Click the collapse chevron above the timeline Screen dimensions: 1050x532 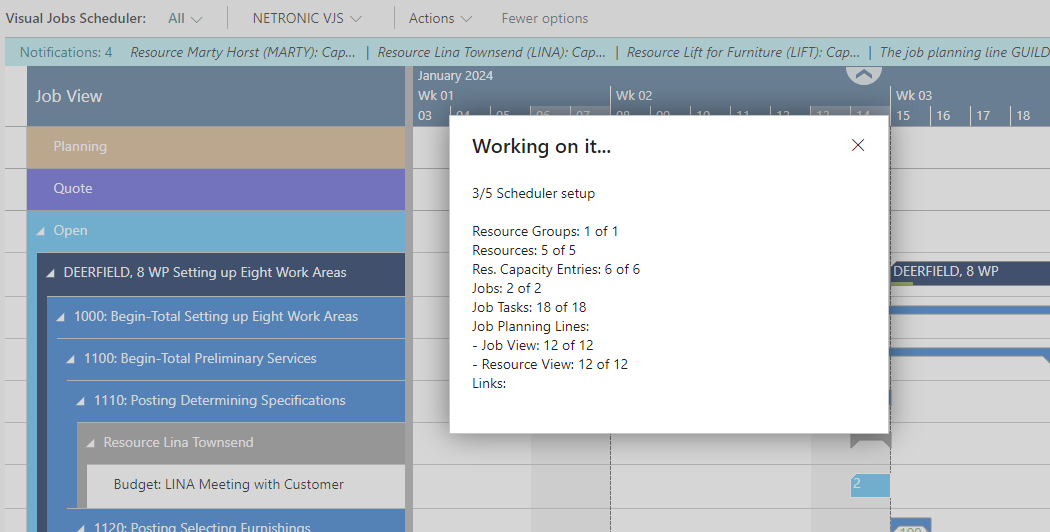[865, 73]
